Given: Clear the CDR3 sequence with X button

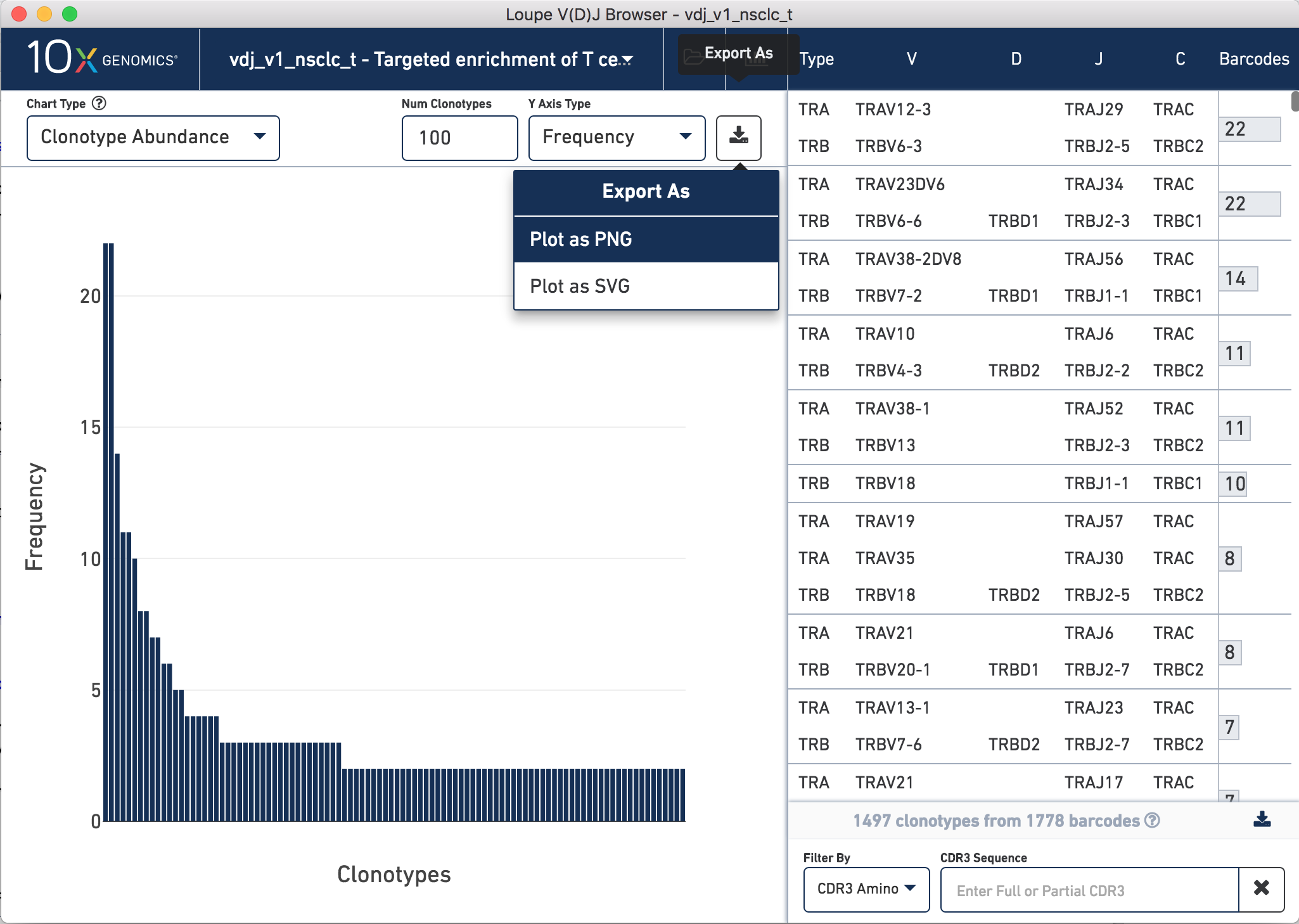Looking at the screenshot, I should (x=1261, y=889).
